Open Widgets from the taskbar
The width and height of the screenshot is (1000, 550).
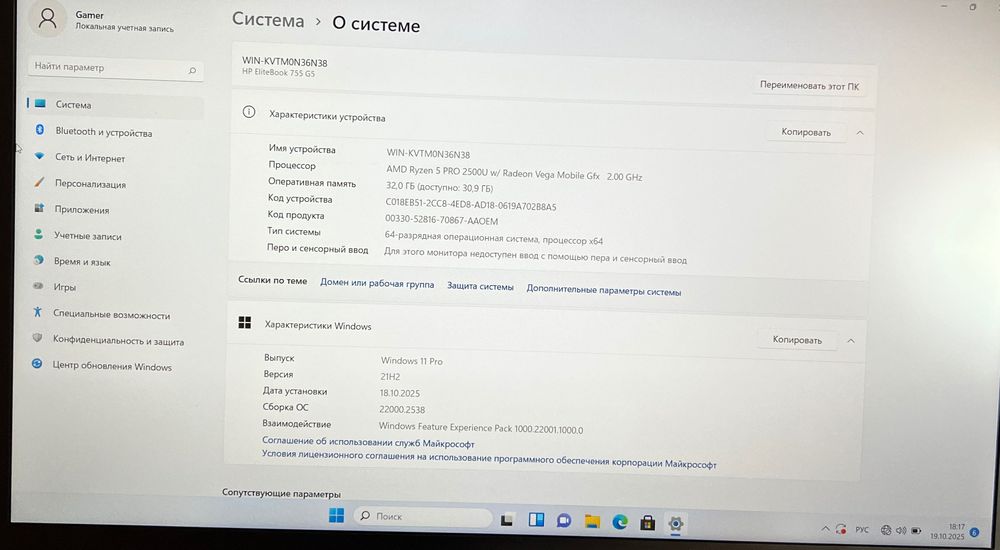pyautogui.click(x=536, y=521)
